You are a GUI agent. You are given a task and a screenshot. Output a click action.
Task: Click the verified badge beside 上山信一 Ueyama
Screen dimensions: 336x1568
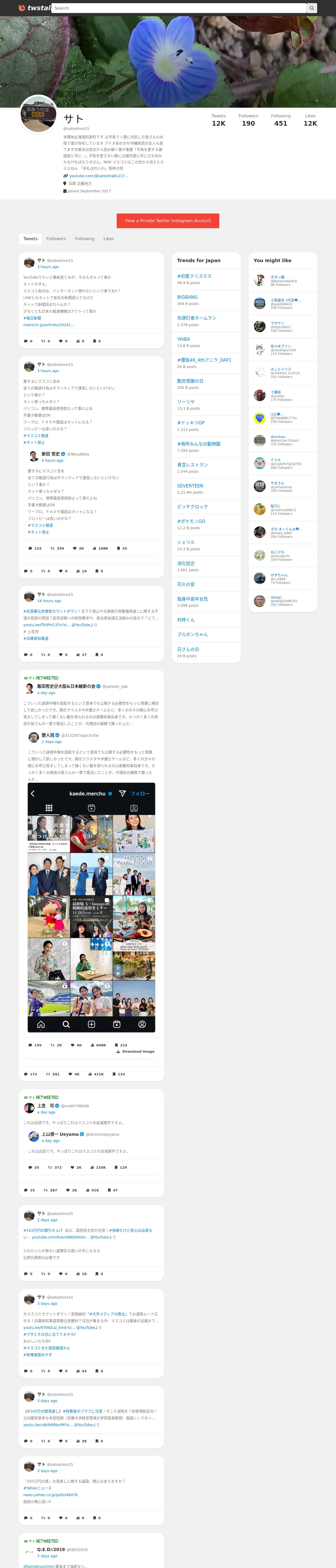(x=82, y=1134)
